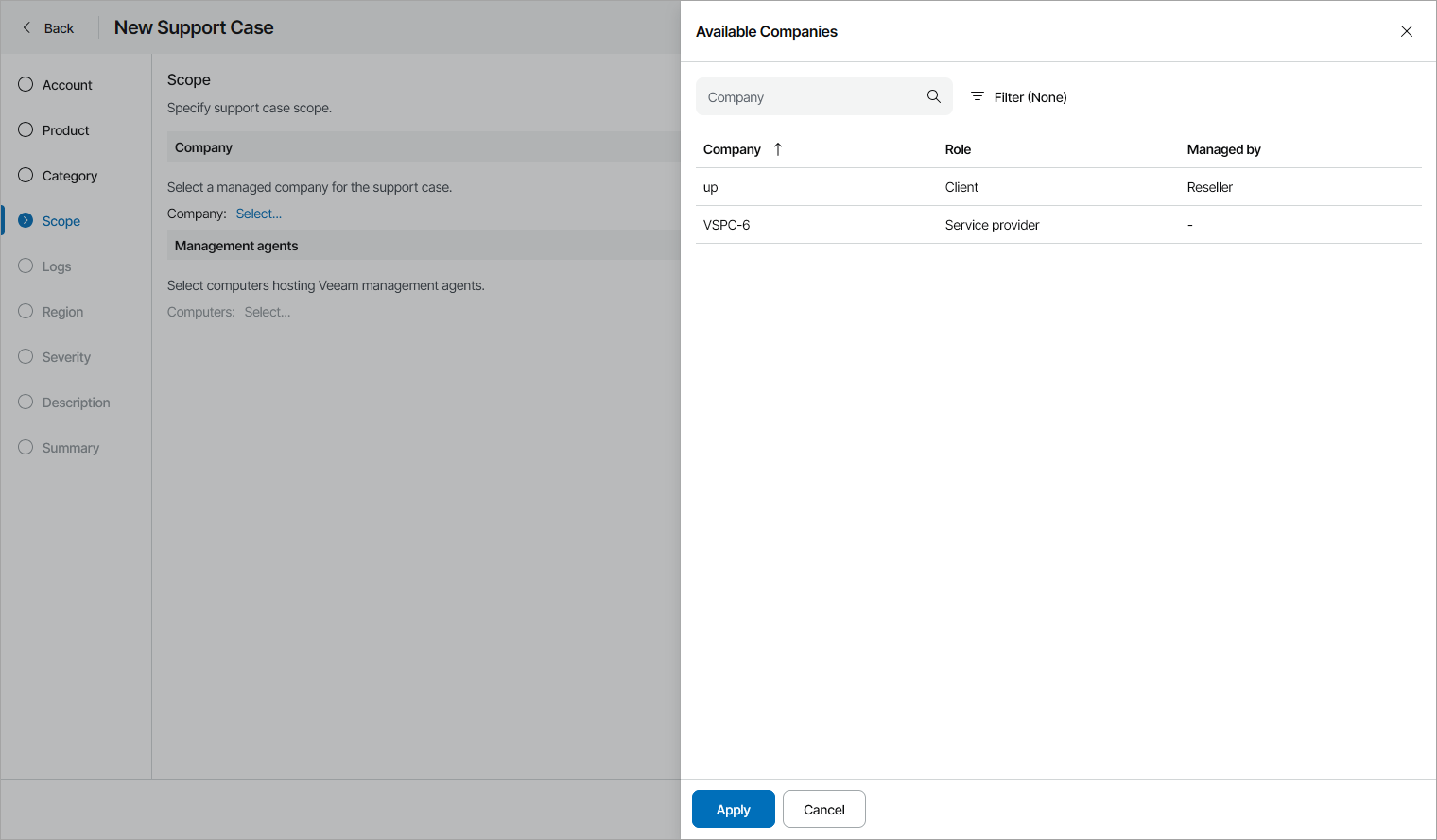This screenshot has height=840, width=1437.
Task: Click the search magnifier icon
Action: pyautogui.click(x=933, y=96)
